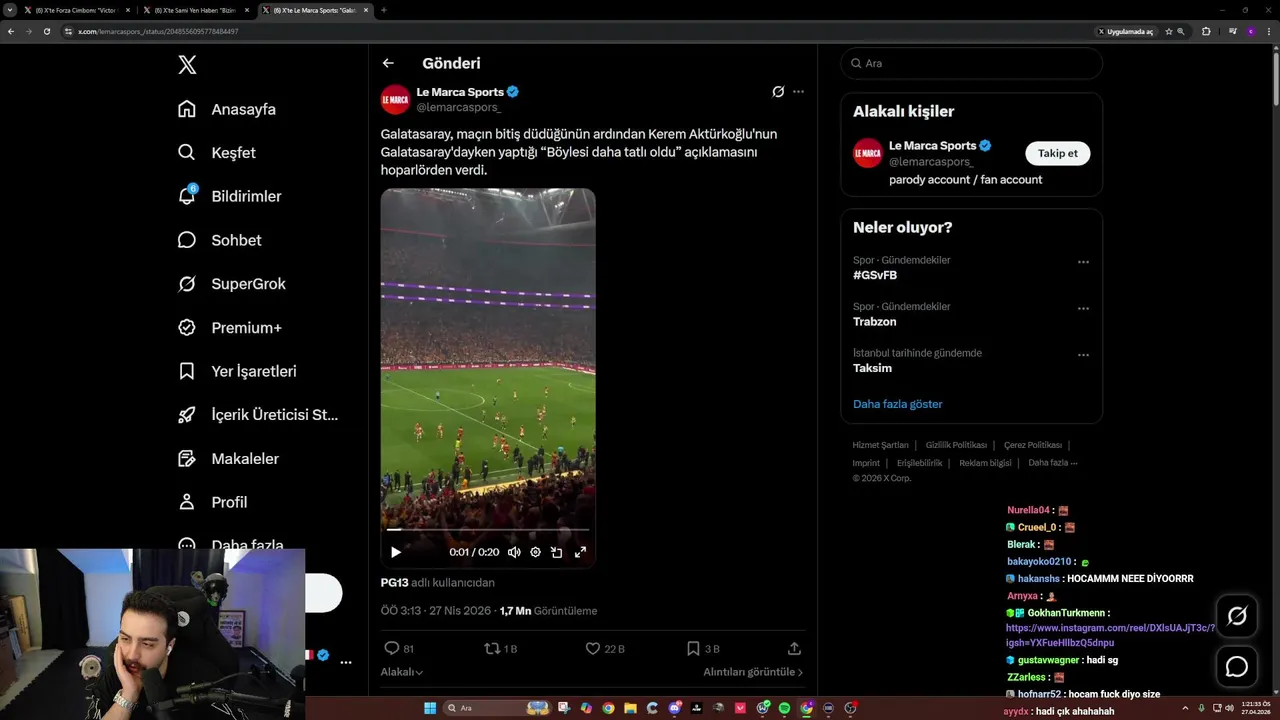Go back using the Gönderi back arrow
The height and width of the screenshot is (720, 1280).
(x=388, y=63)
